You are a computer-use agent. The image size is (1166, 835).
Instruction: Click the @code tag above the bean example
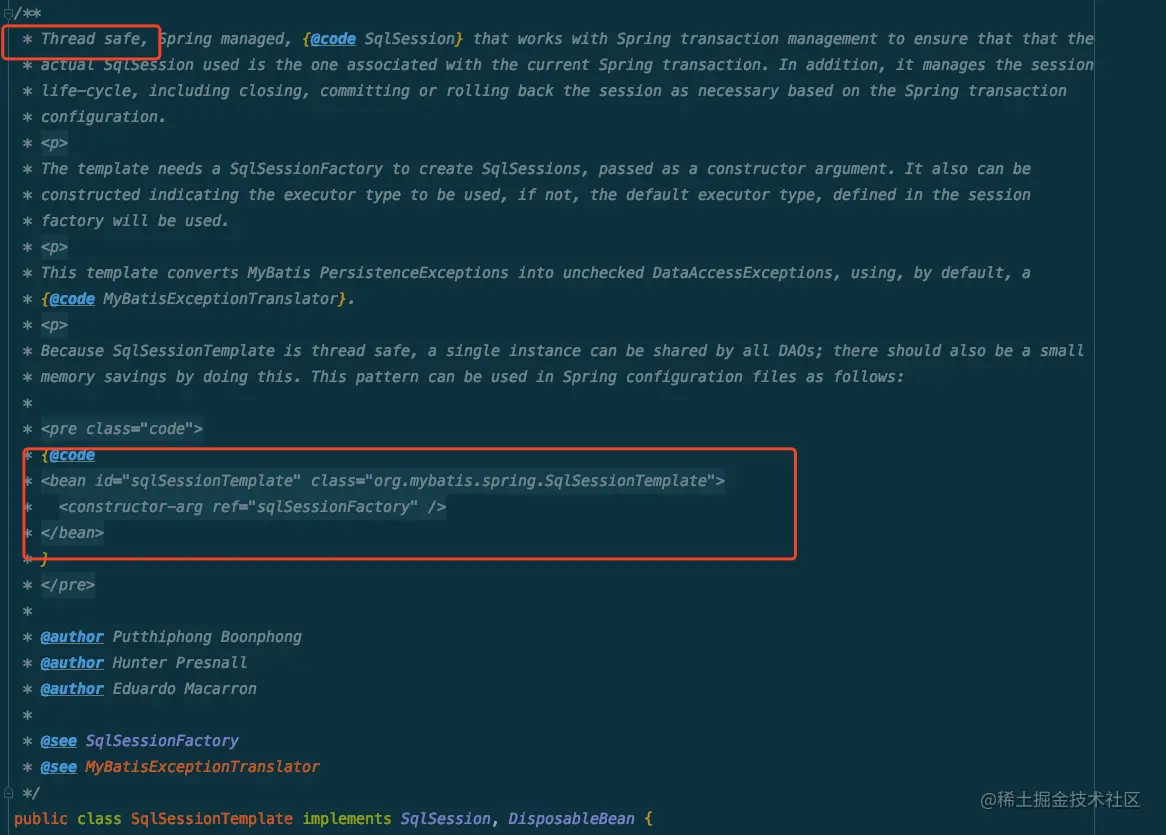tap(72, 455)
